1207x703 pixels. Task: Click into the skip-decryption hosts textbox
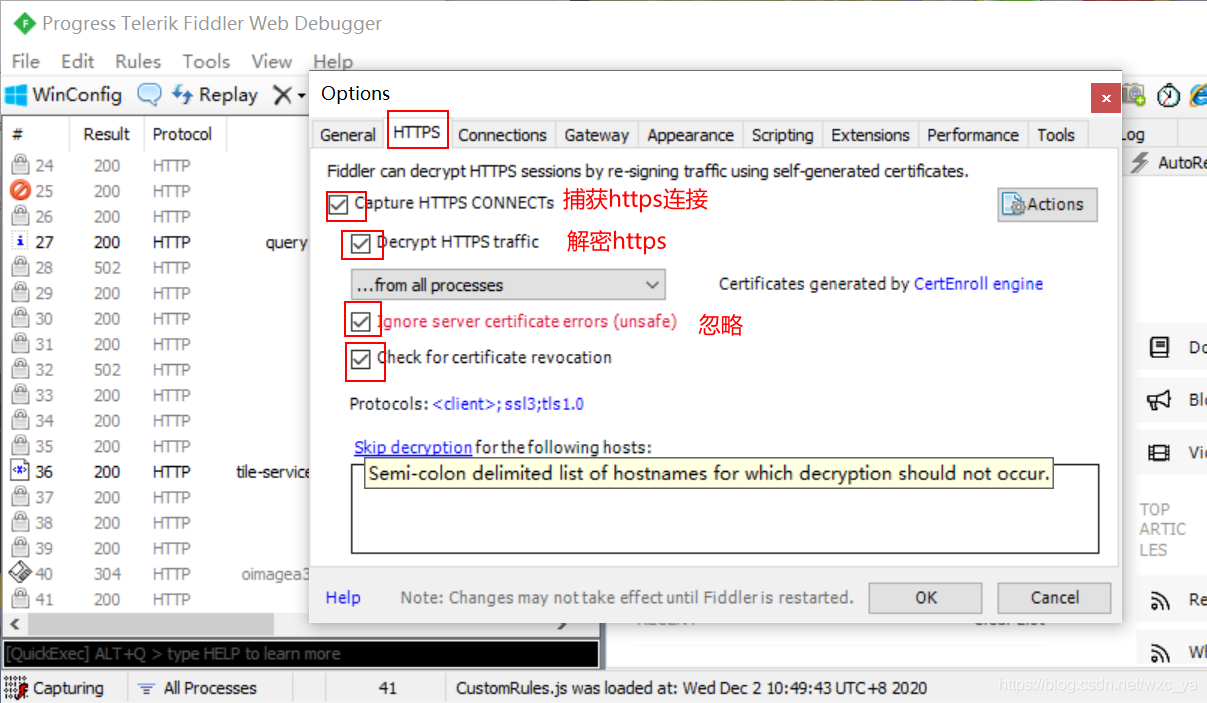(x=725, y=509)
